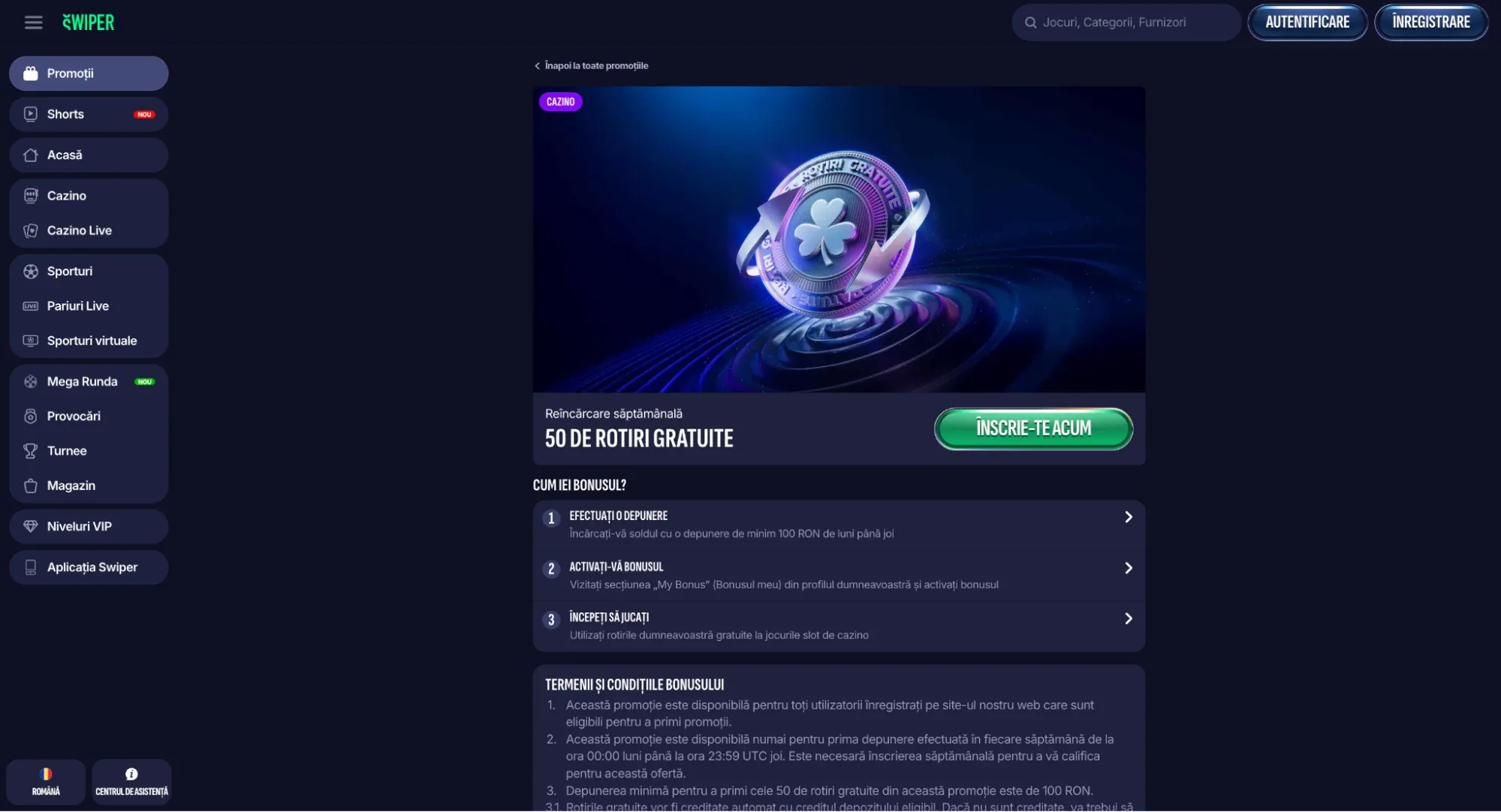This screenshot has height=812, width=1501.
Task: Select Sporturi virtuale in sidebar
Action: (89, 341)
